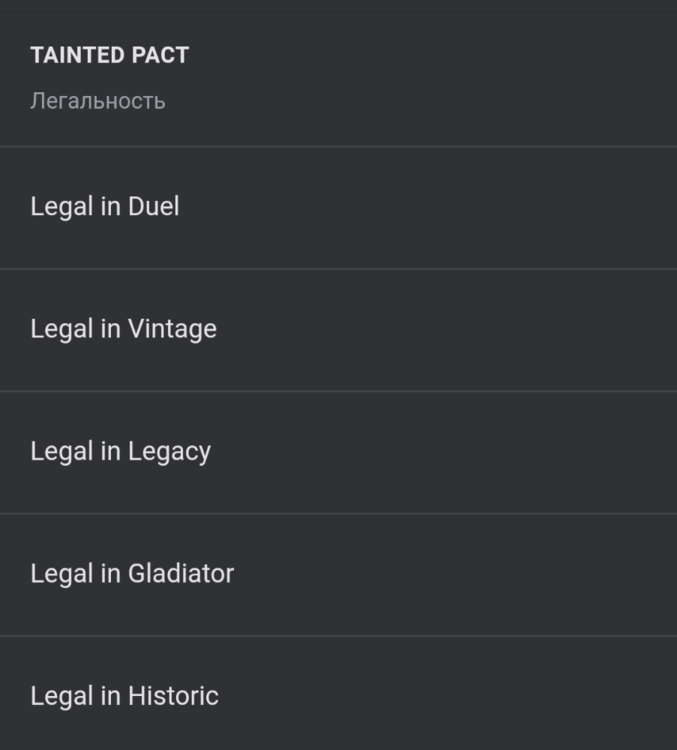Open the Legal in Legacy item
This screenshot has height=750, width=677.
pos(120,451)
